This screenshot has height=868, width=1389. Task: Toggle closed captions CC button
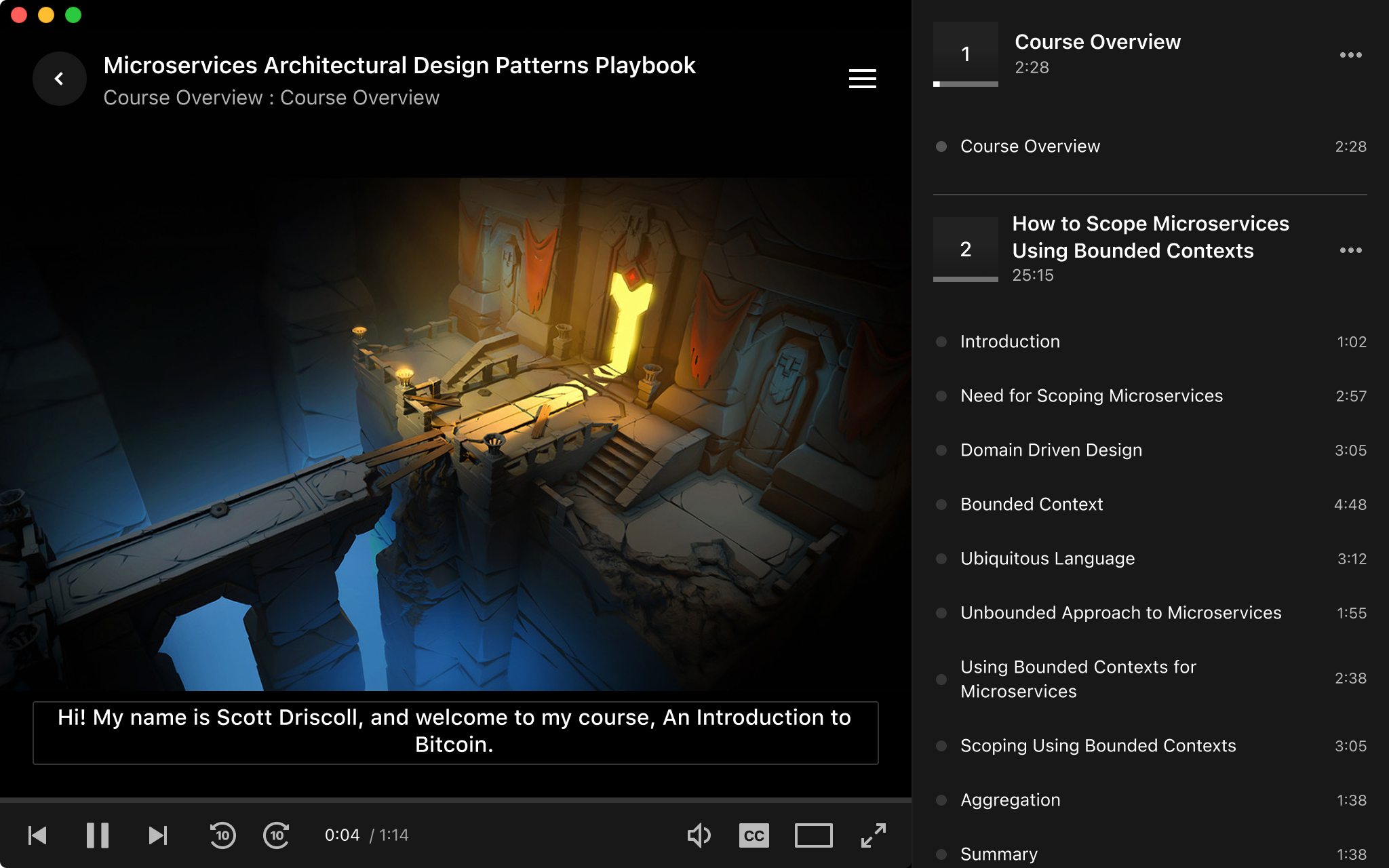click(754, 835)
